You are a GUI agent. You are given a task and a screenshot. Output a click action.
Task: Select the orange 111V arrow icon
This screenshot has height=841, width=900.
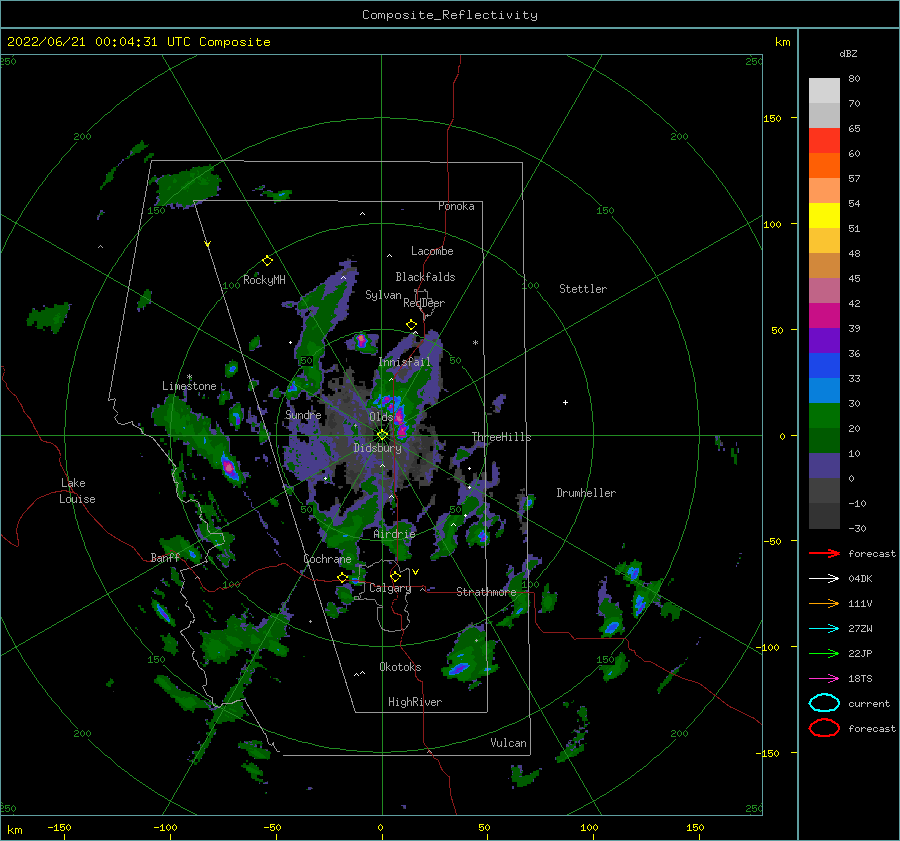pyautogui.click(x=824, y=603)
